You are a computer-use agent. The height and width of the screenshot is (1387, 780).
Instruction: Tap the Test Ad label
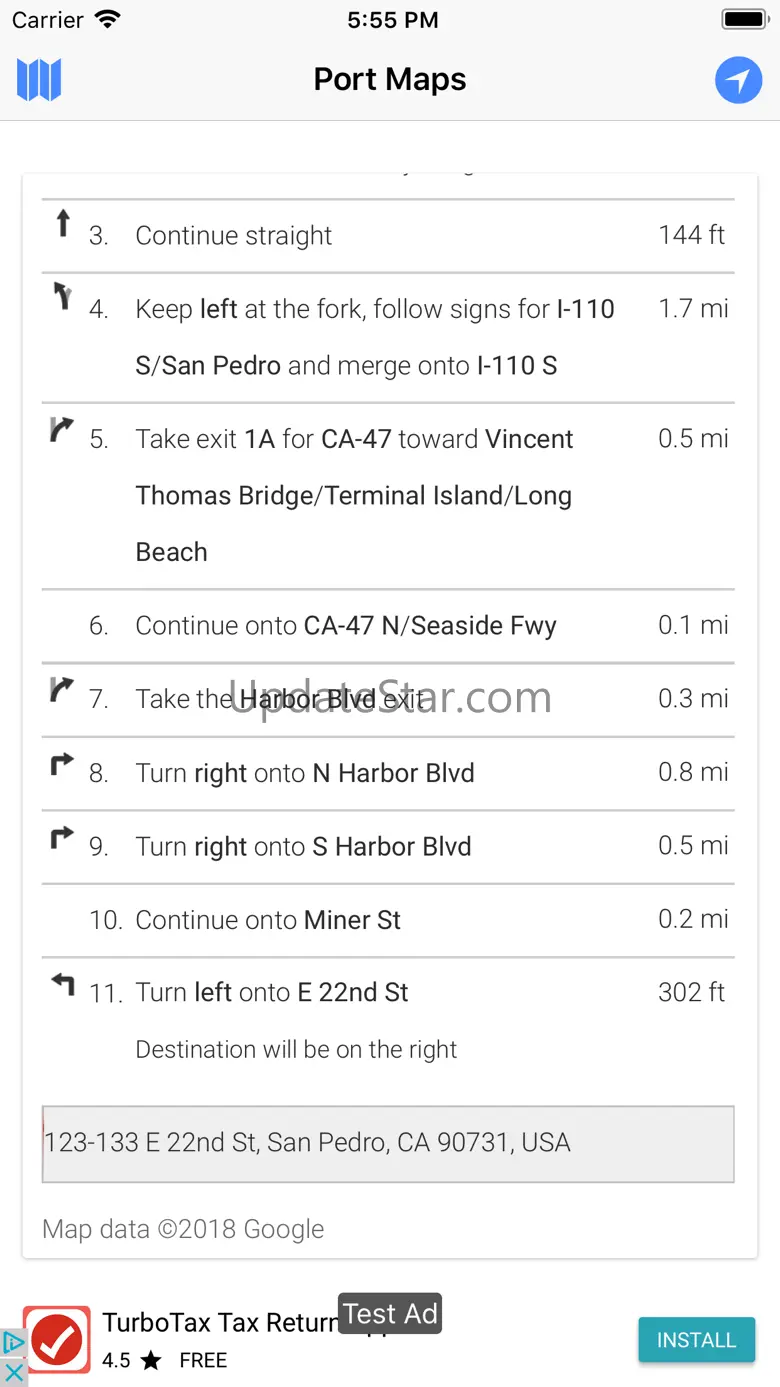coord(390,1313)
